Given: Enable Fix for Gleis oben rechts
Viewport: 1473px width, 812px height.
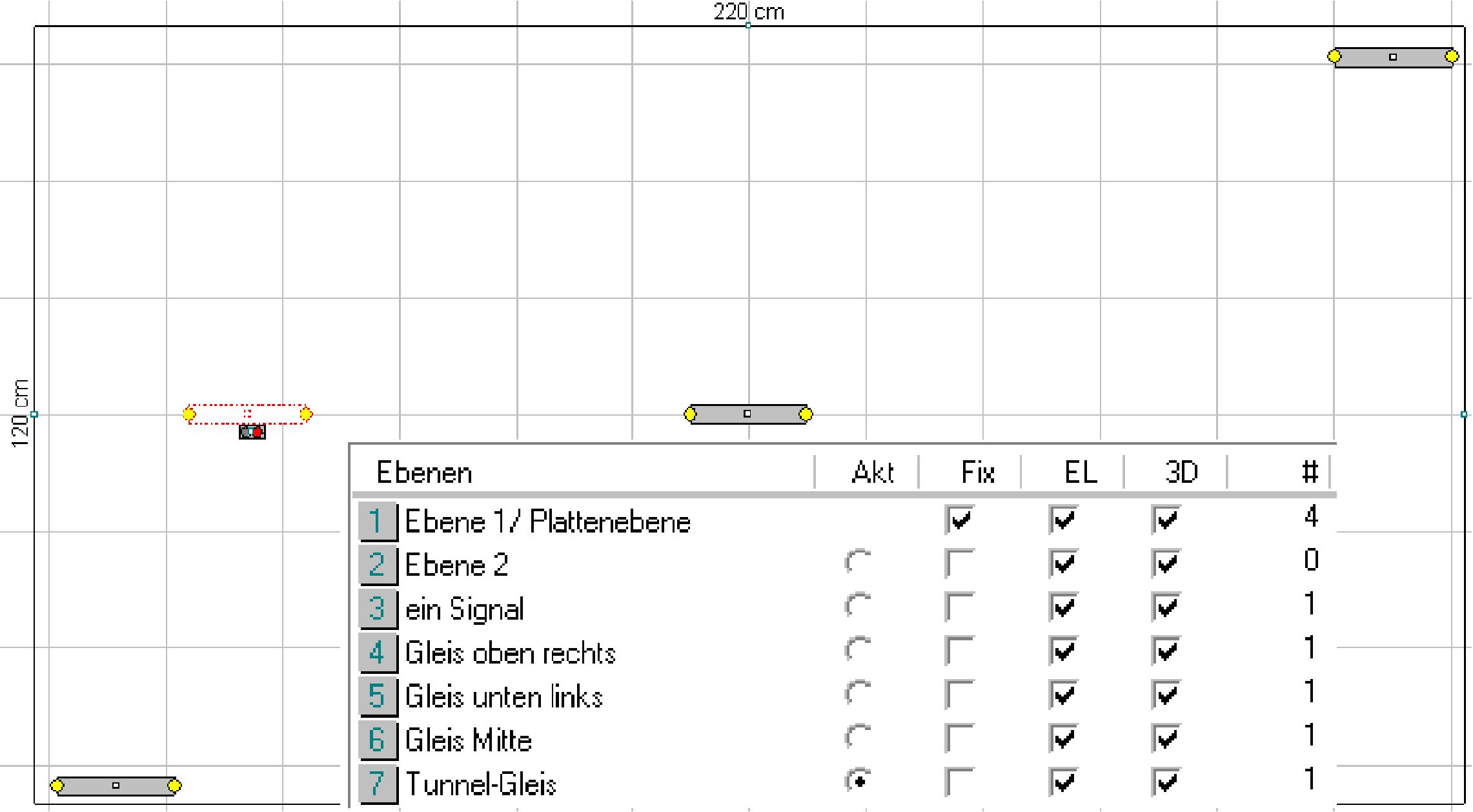Looking at the screenshot, I should [959, 651].
